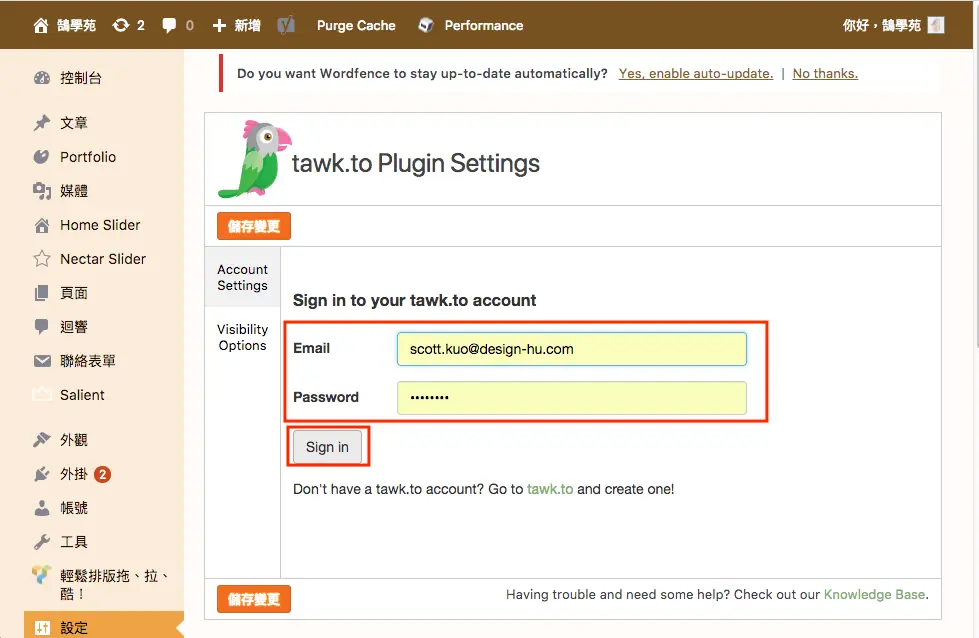979x638 pixels.
Task: Click the 輕鬆排版拖 page builder icon
Action: click(41, 574)
